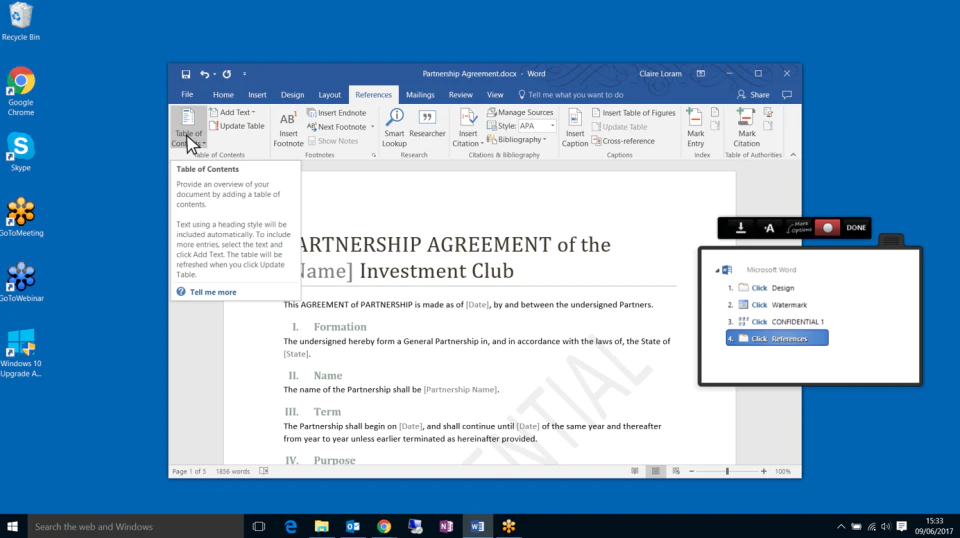Click the Tell me more link
Screen dimensions: 960x538
[212, 292]
